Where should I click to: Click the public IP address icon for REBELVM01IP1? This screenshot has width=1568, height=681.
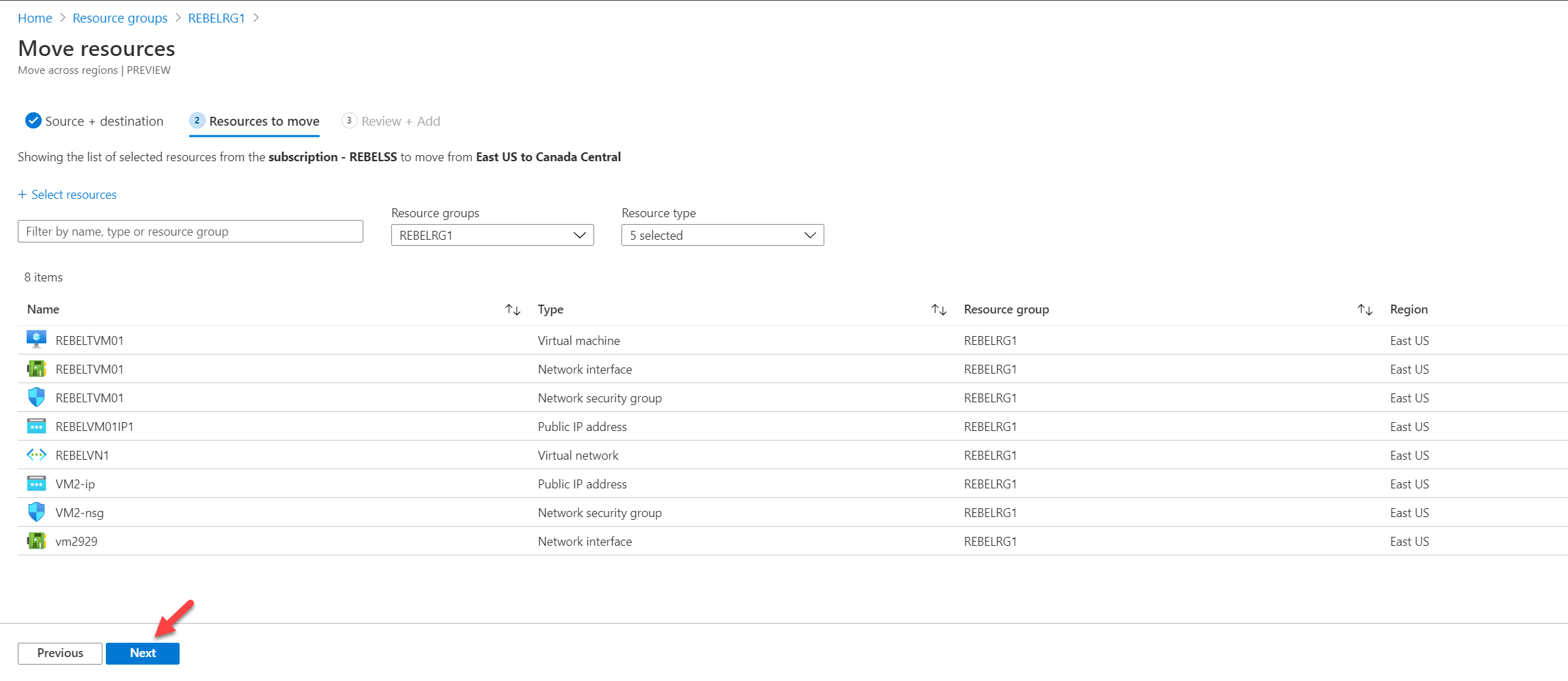(x=36, y=426)
